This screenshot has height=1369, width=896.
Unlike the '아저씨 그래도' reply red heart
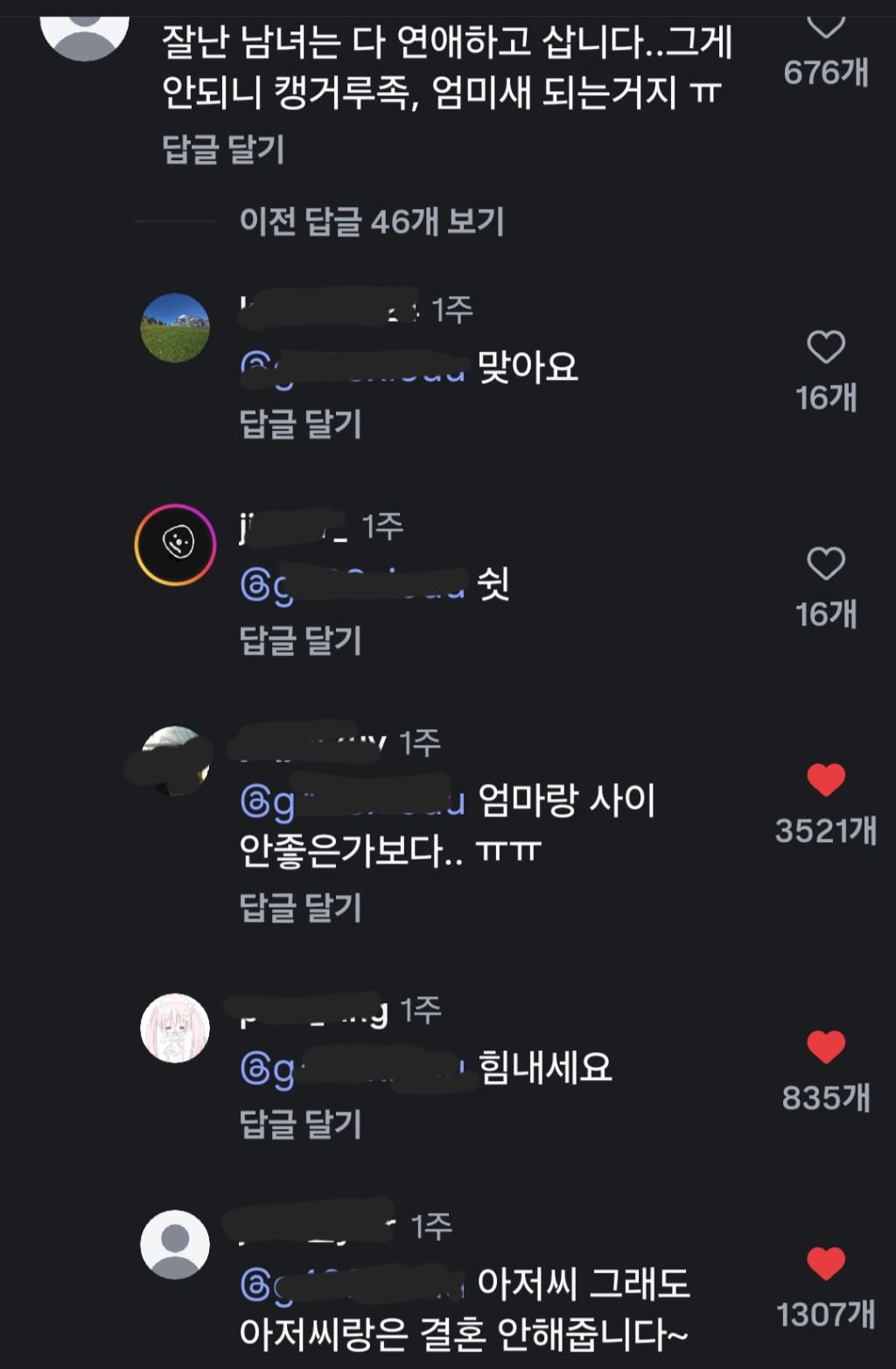pos(826,1263)
